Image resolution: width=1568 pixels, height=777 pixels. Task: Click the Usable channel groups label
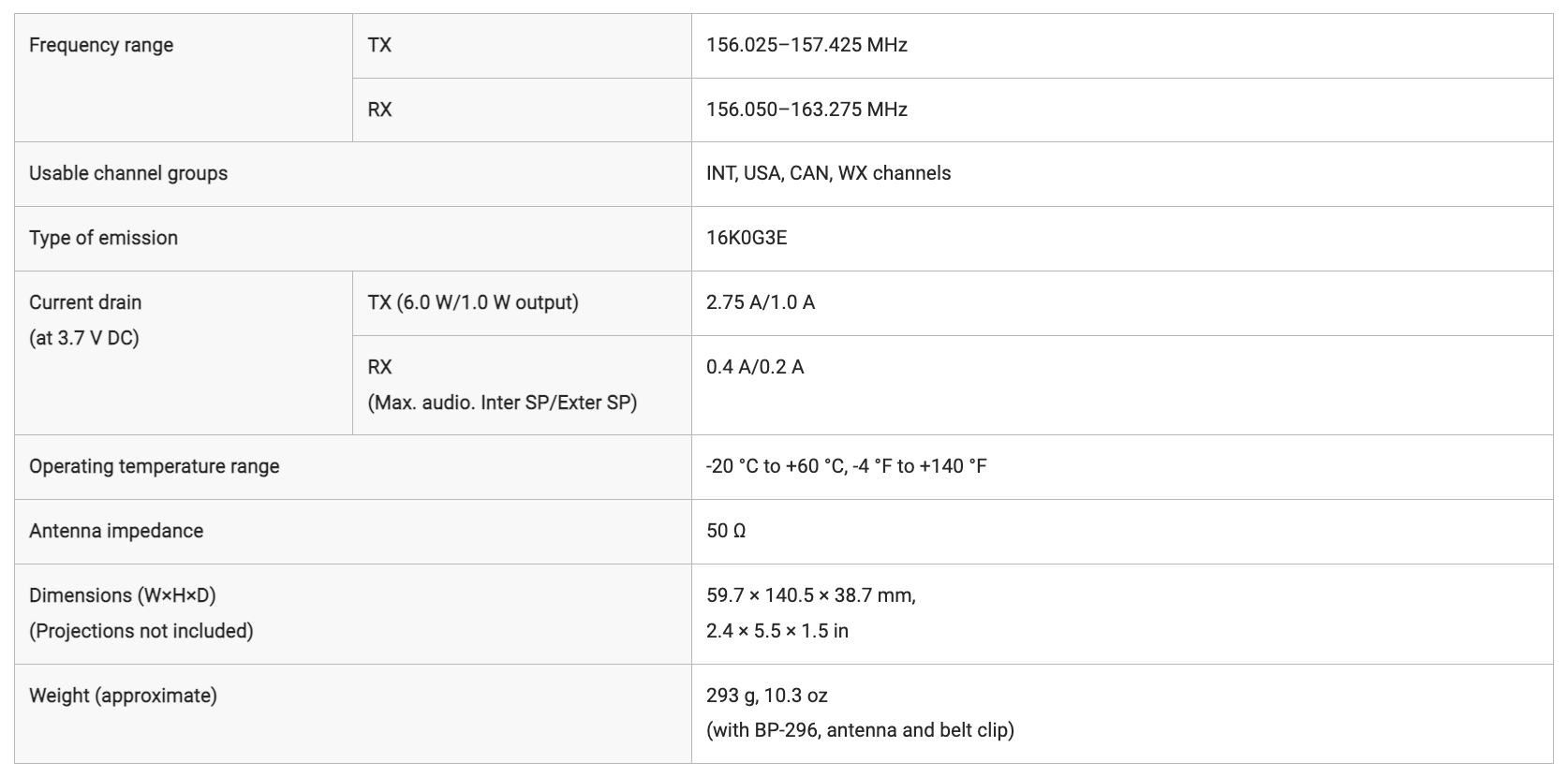pos(128,173)
